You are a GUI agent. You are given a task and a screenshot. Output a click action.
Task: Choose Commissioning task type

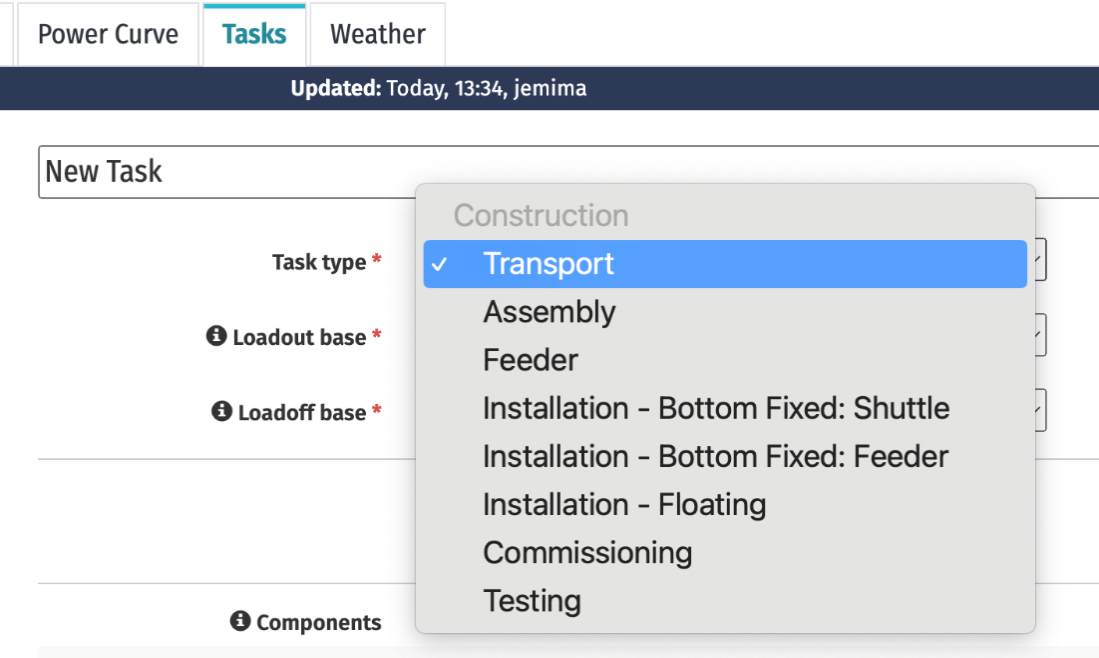(725, 553)
